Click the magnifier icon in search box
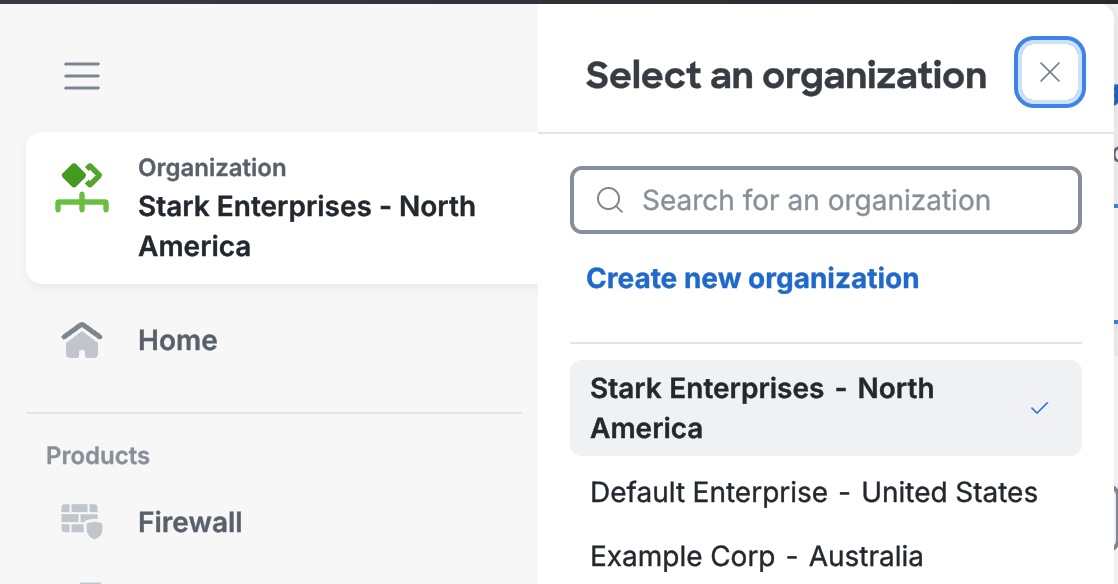The image size is (1118, 584). point(610,201)
